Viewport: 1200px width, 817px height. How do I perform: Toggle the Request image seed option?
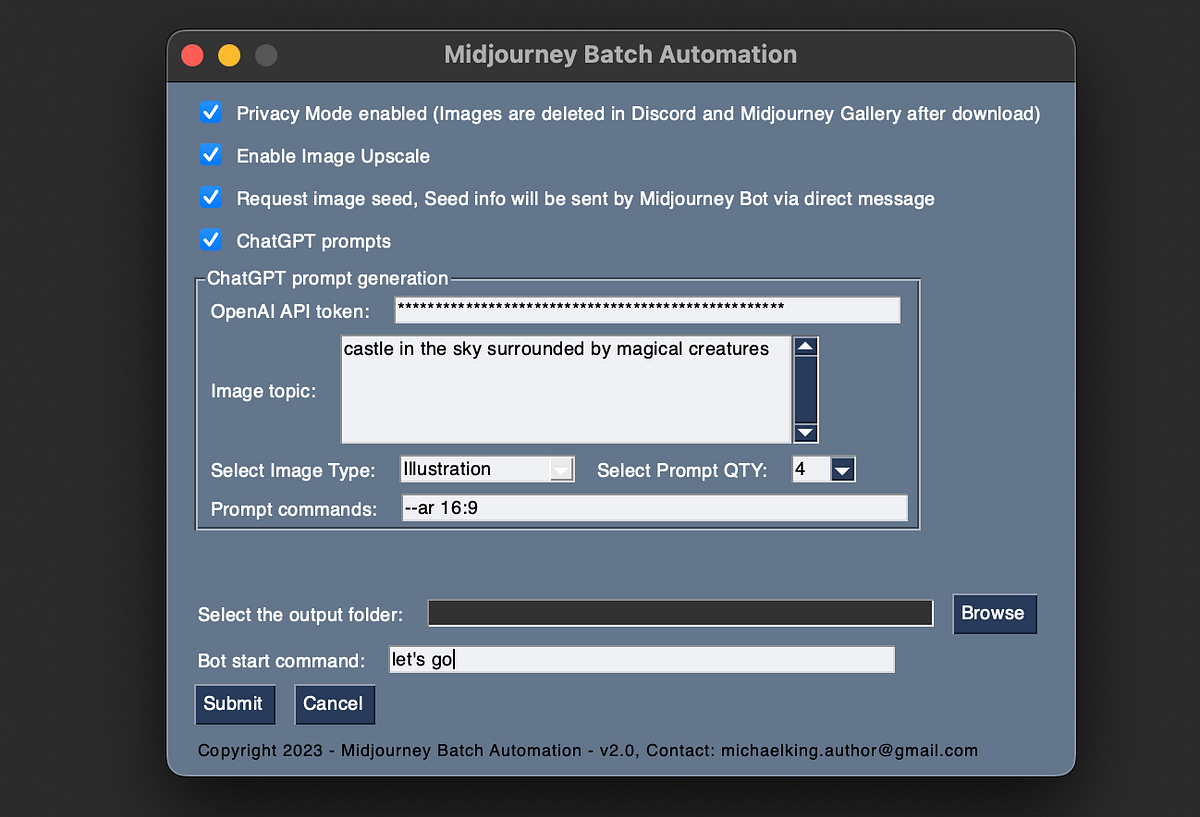pyautogui.click(x=210, y=198)
